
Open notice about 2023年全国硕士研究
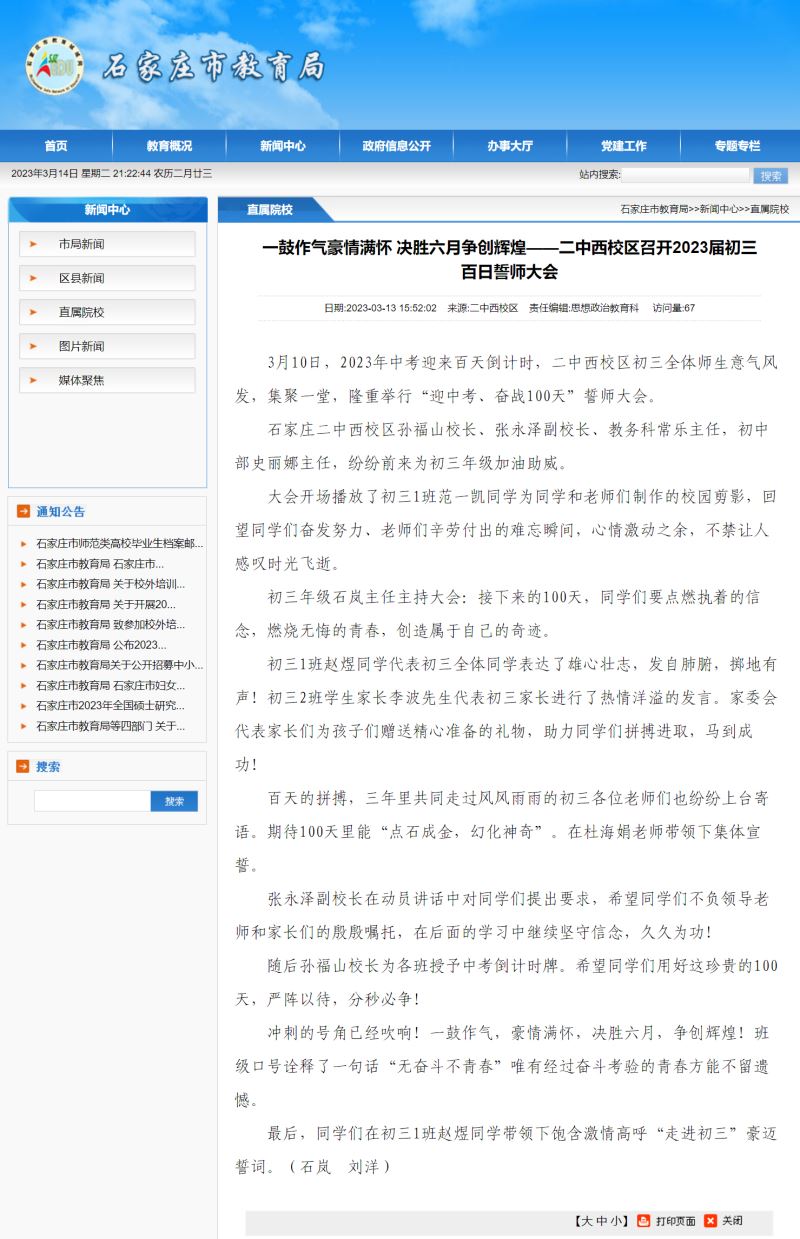(110, 706)
